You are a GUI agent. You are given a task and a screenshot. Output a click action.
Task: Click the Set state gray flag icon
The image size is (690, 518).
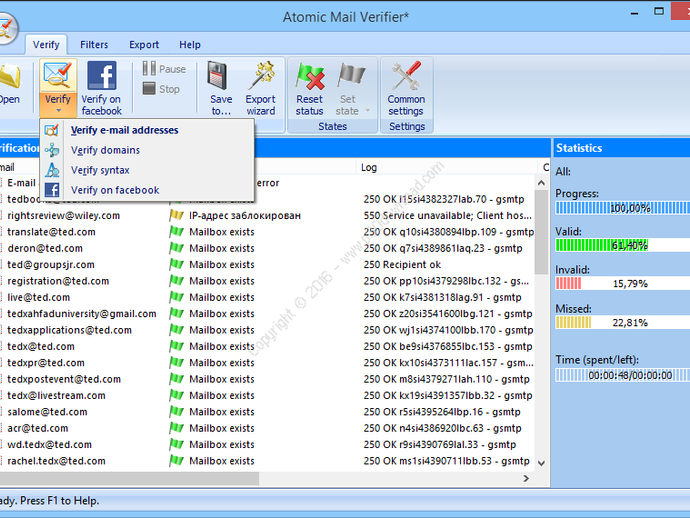[351, 76]
